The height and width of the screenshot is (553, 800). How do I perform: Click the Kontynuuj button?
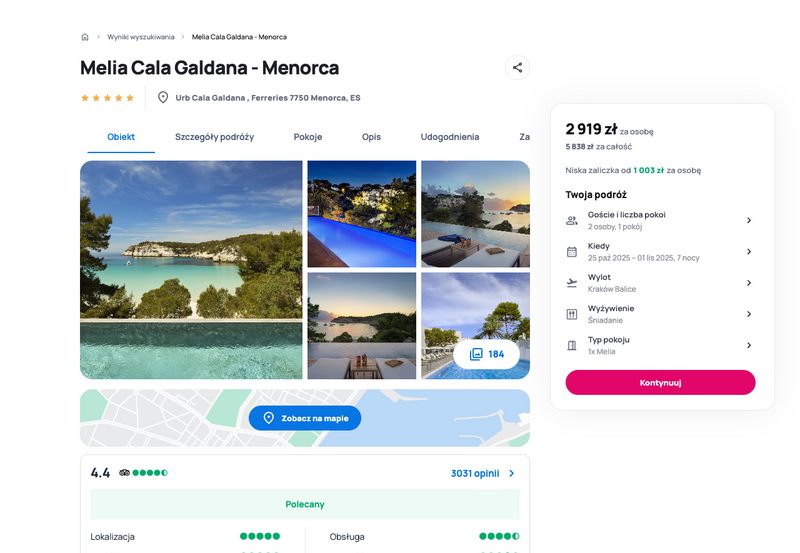coord(660,383)
